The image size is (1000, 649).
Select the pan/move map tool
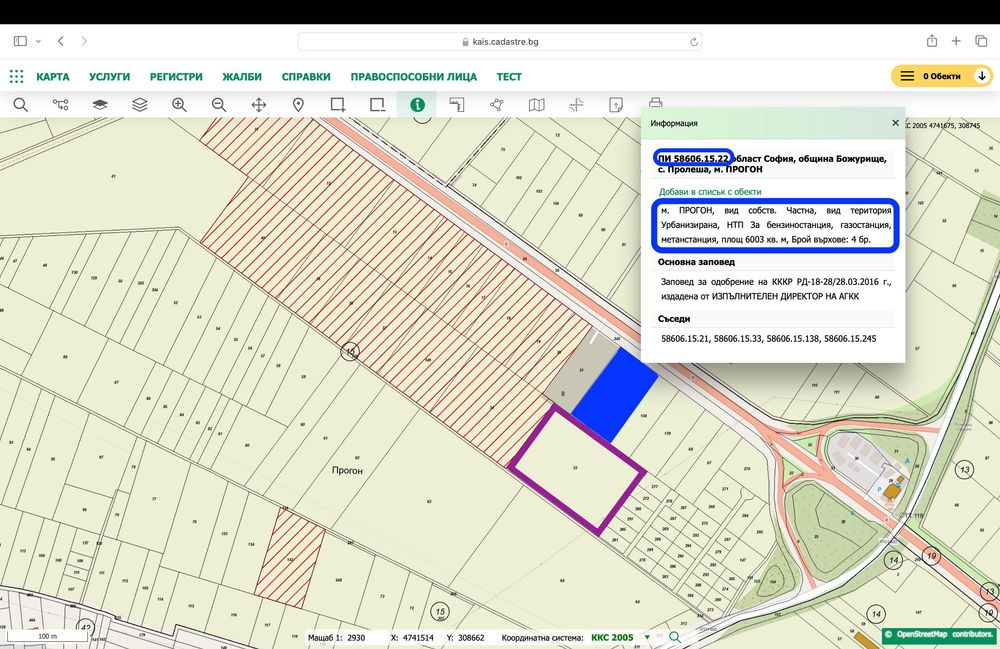tap(258, 104)
